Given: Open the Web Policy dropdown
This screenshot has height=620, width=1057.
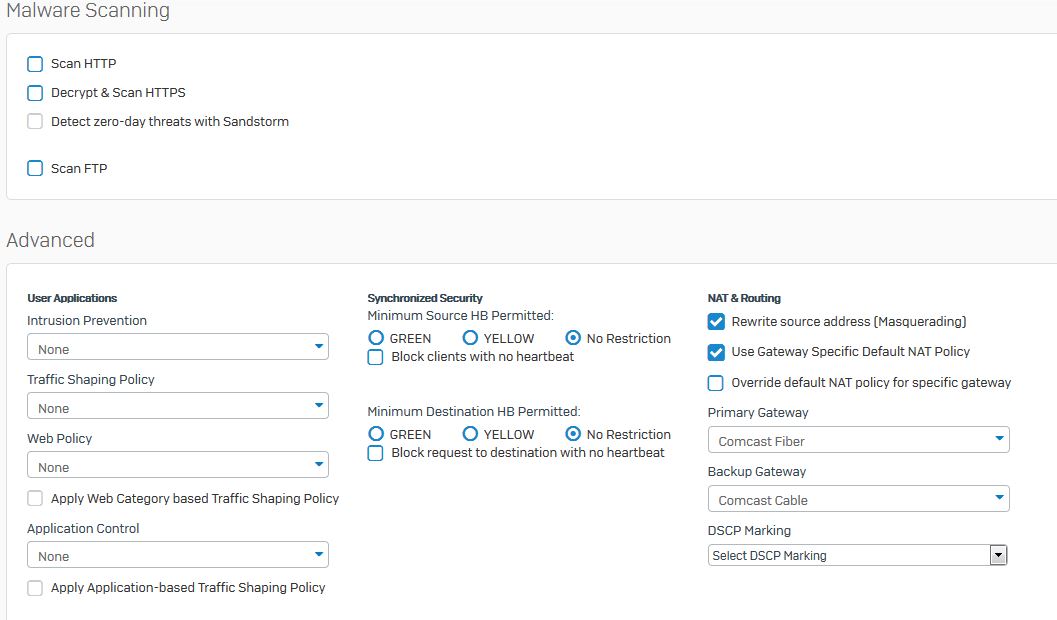Looking at the screenshot, I should point(177,465).
